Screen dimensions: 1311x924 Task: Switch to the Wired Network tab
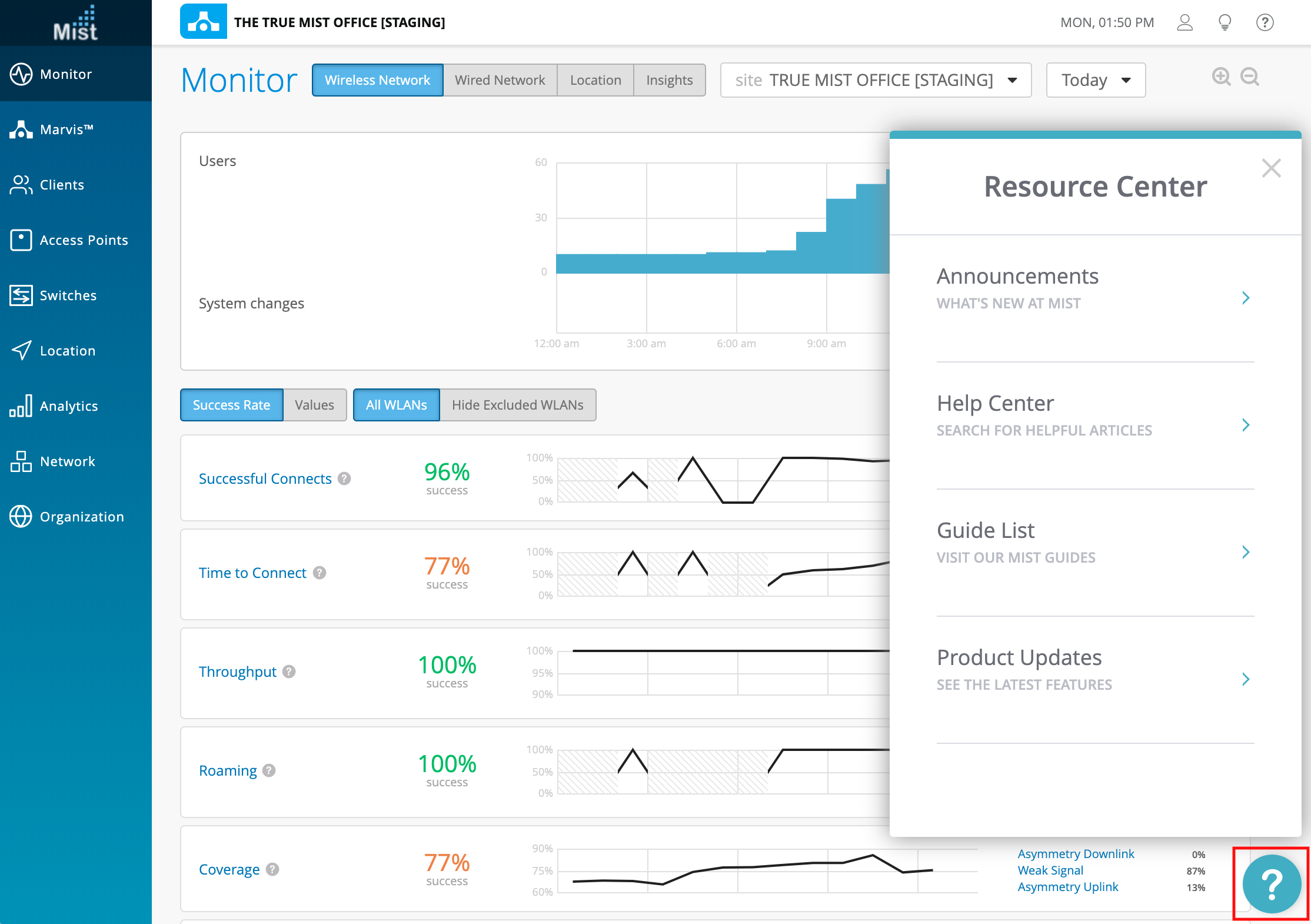click(x=500, y=80)
